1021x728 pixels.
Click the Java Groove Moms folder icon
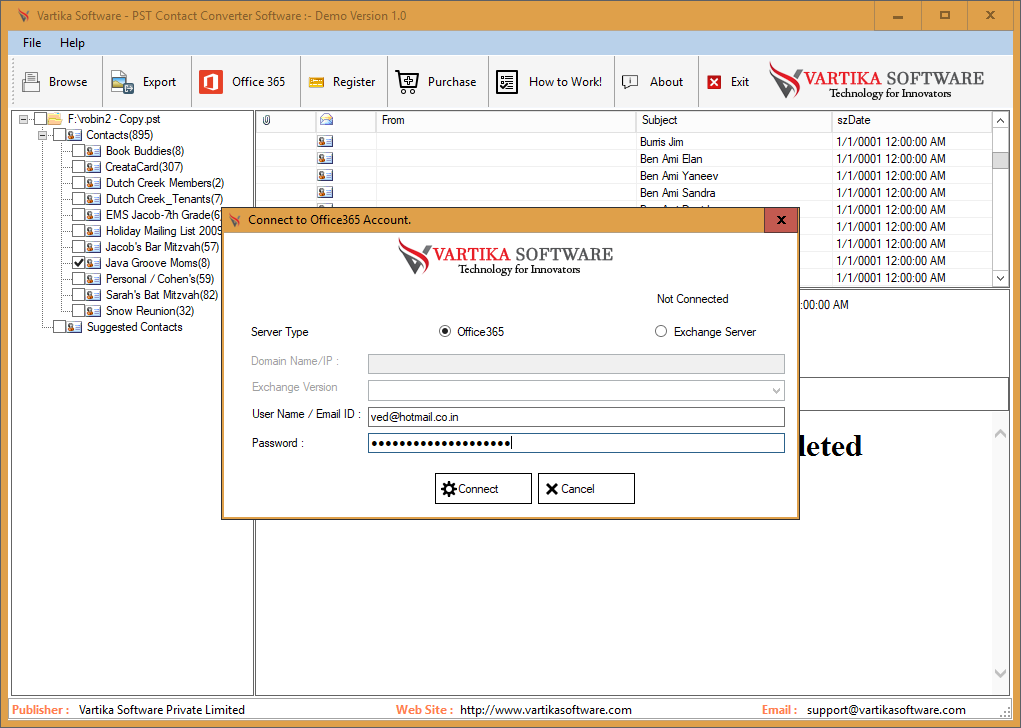point(93,263)
